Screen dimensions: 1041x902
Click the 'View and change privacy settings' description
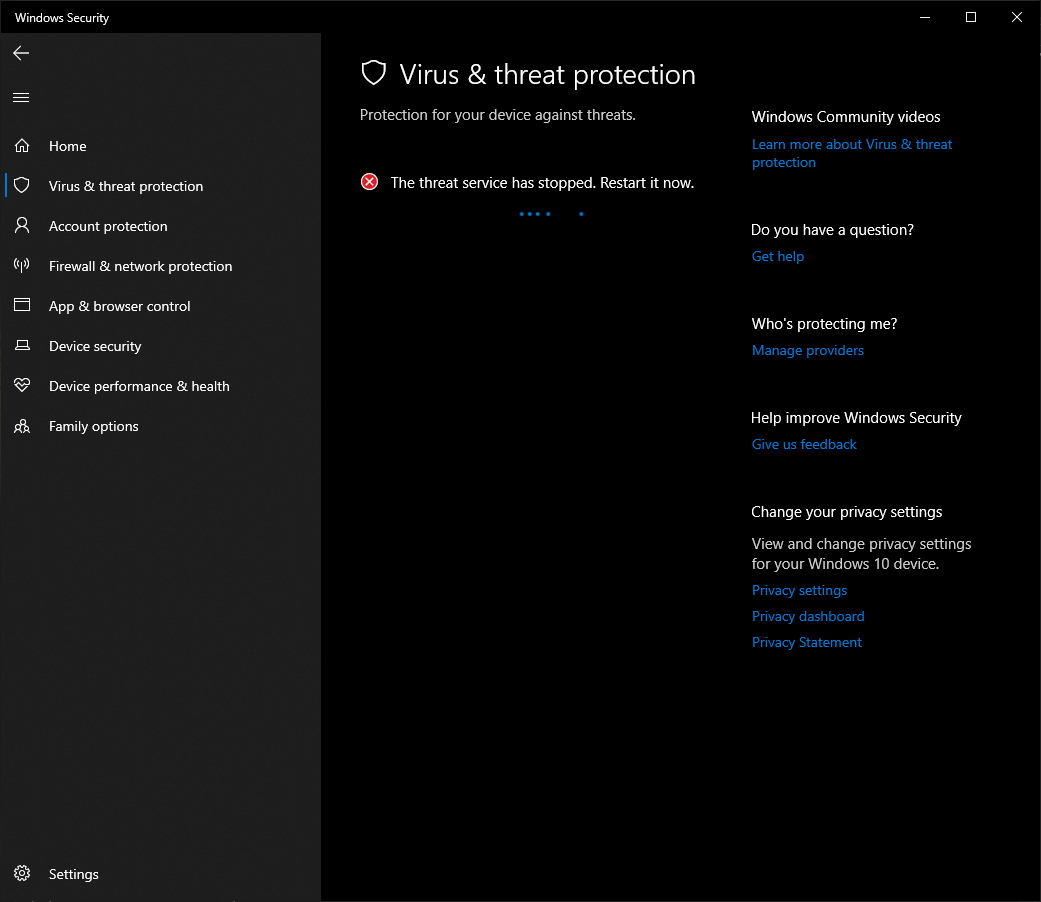click(x=861, y=554)
